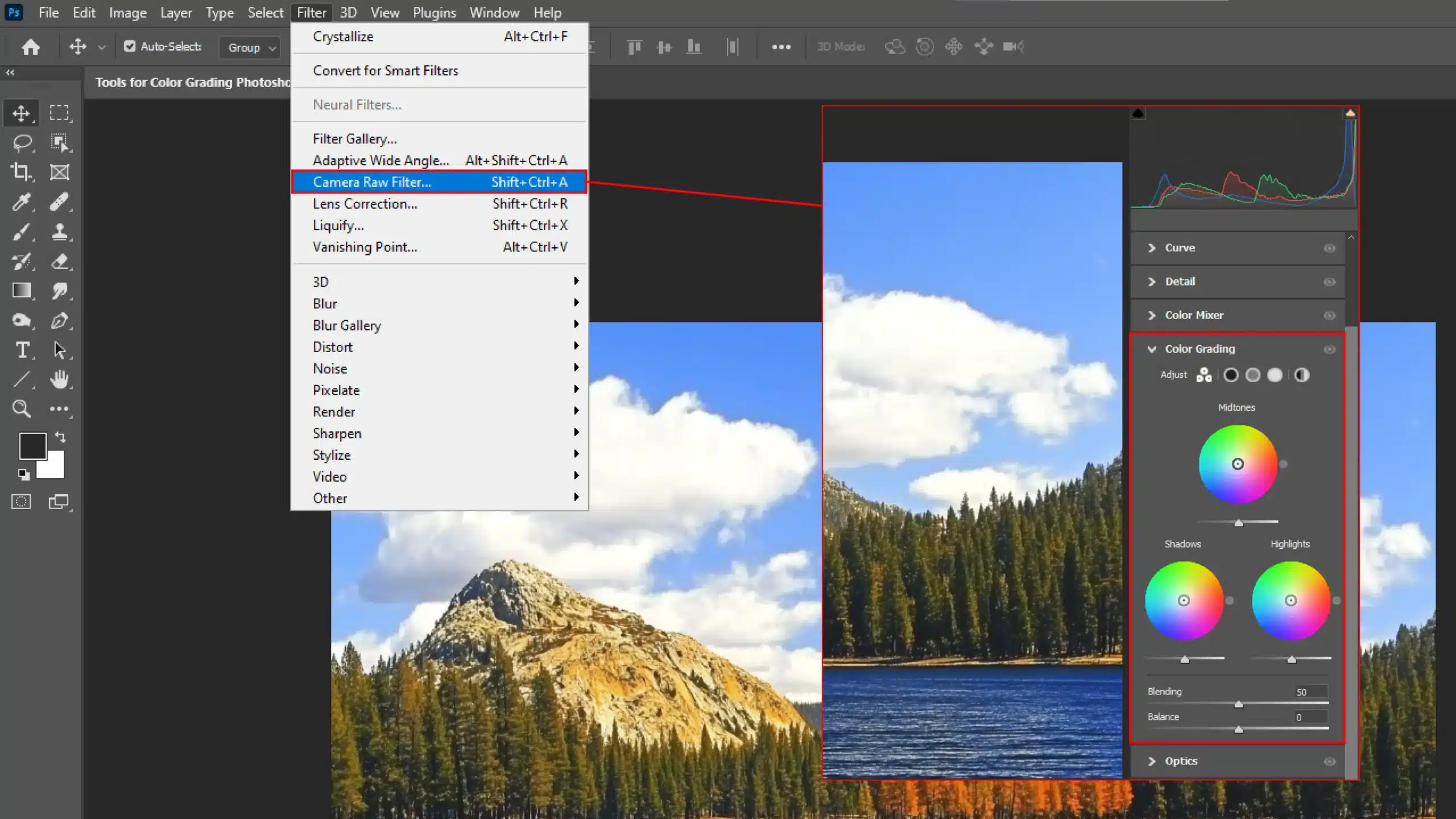Screen dimensions: 1456x819
Task: Reset default foreground and background colors
Action: click(x=23, y=474)
